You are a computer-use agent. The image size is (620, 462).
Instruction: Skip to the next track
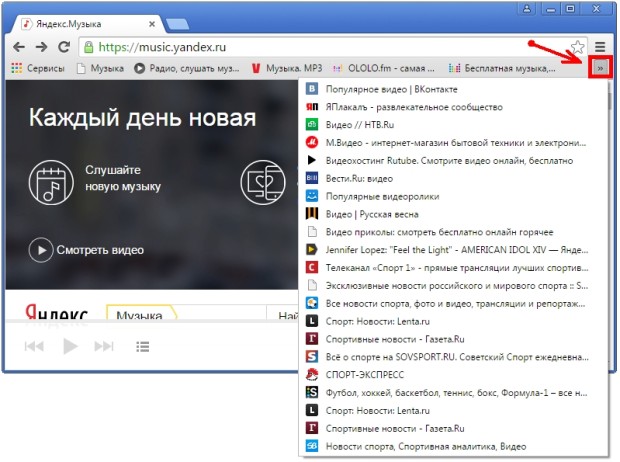104,346
